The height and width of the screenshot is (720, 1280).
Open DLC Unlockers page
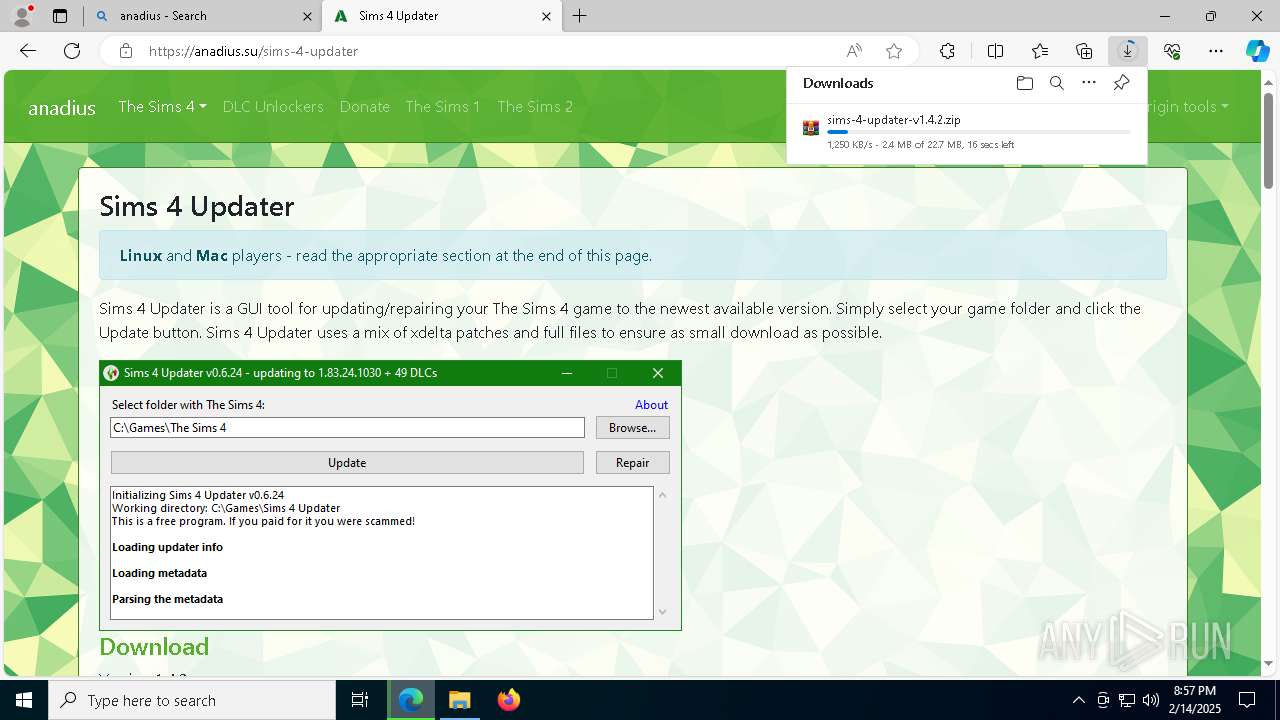[x=273, y=106]
